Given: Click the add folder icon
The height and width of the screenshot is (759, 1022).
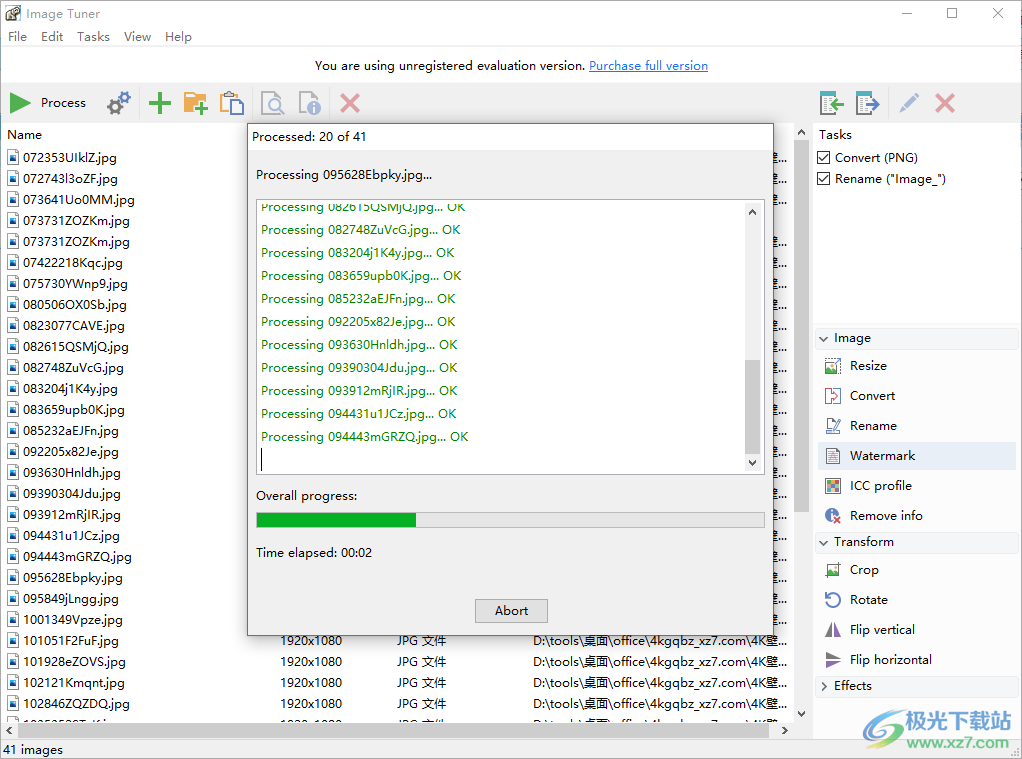Looking at the screenshot, I should (x=196, y=103).
